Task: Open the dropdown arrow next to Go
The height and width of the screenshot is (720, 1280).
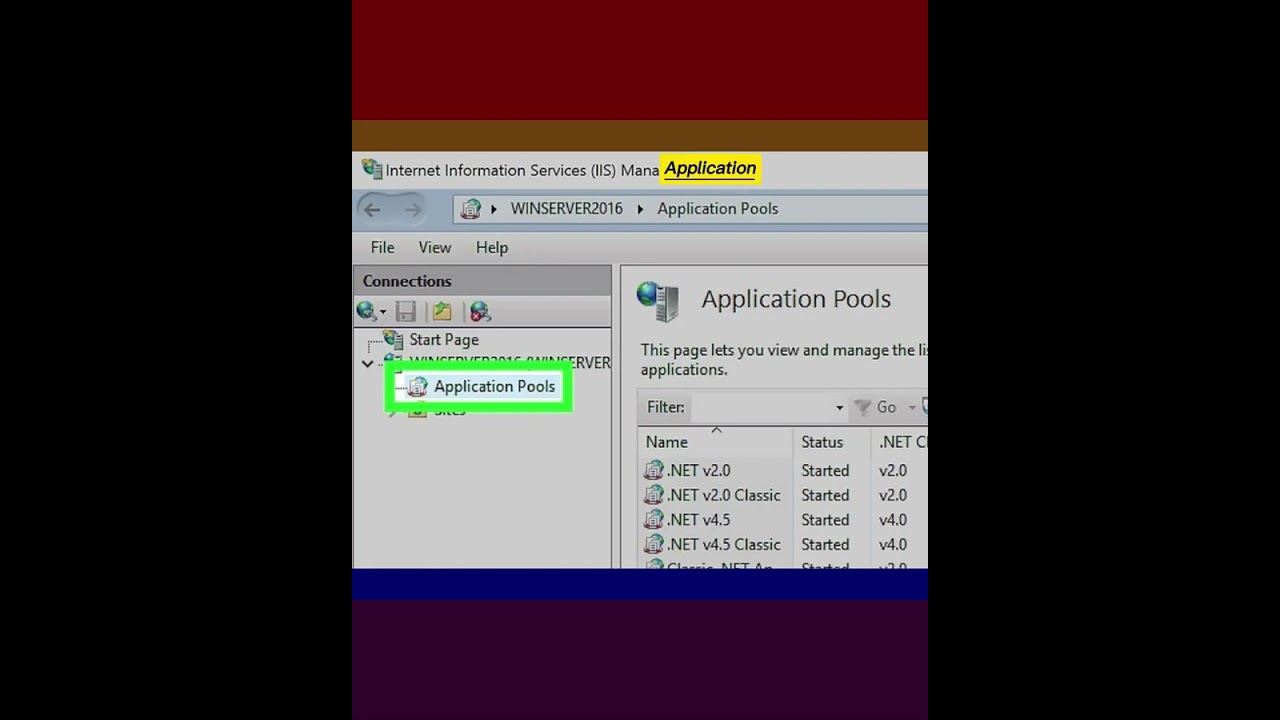Action: [x=912, y=407]
